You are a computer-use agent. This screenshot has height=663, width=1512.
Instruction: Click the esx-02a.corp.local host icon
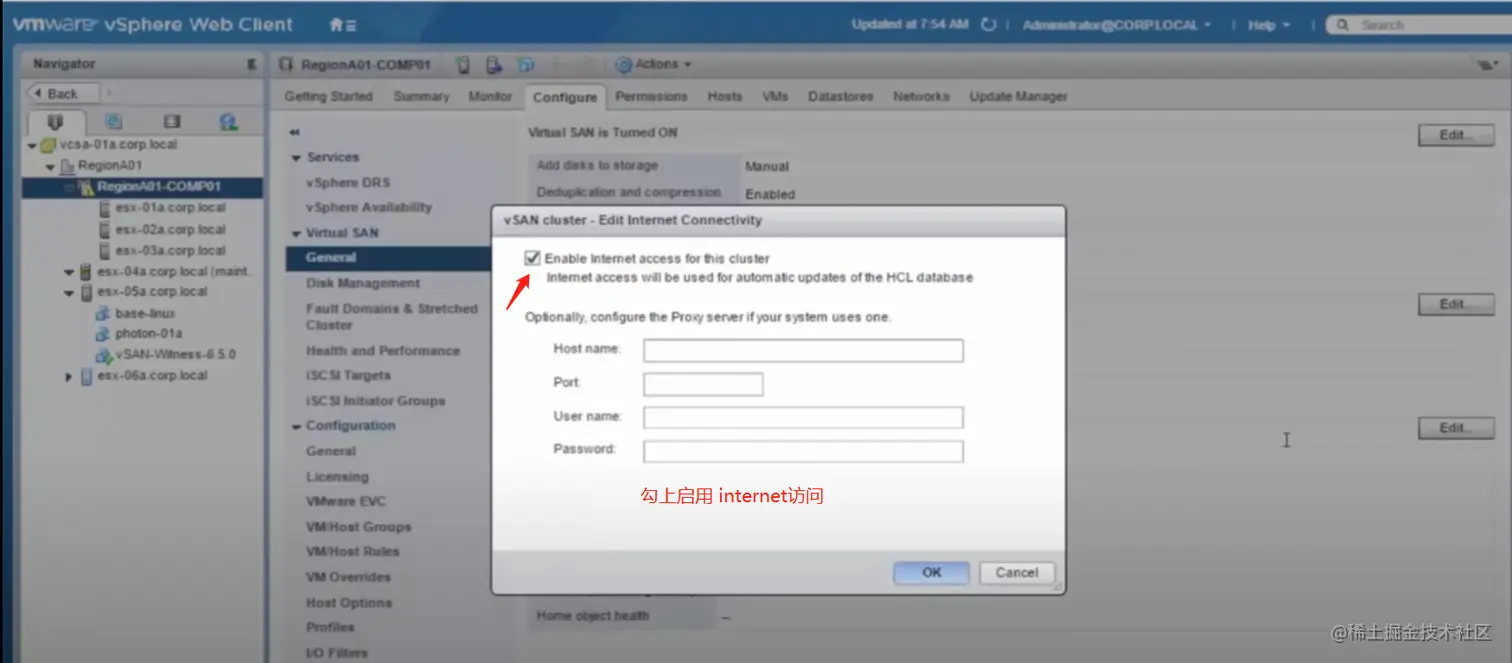[x=105, y=230]
